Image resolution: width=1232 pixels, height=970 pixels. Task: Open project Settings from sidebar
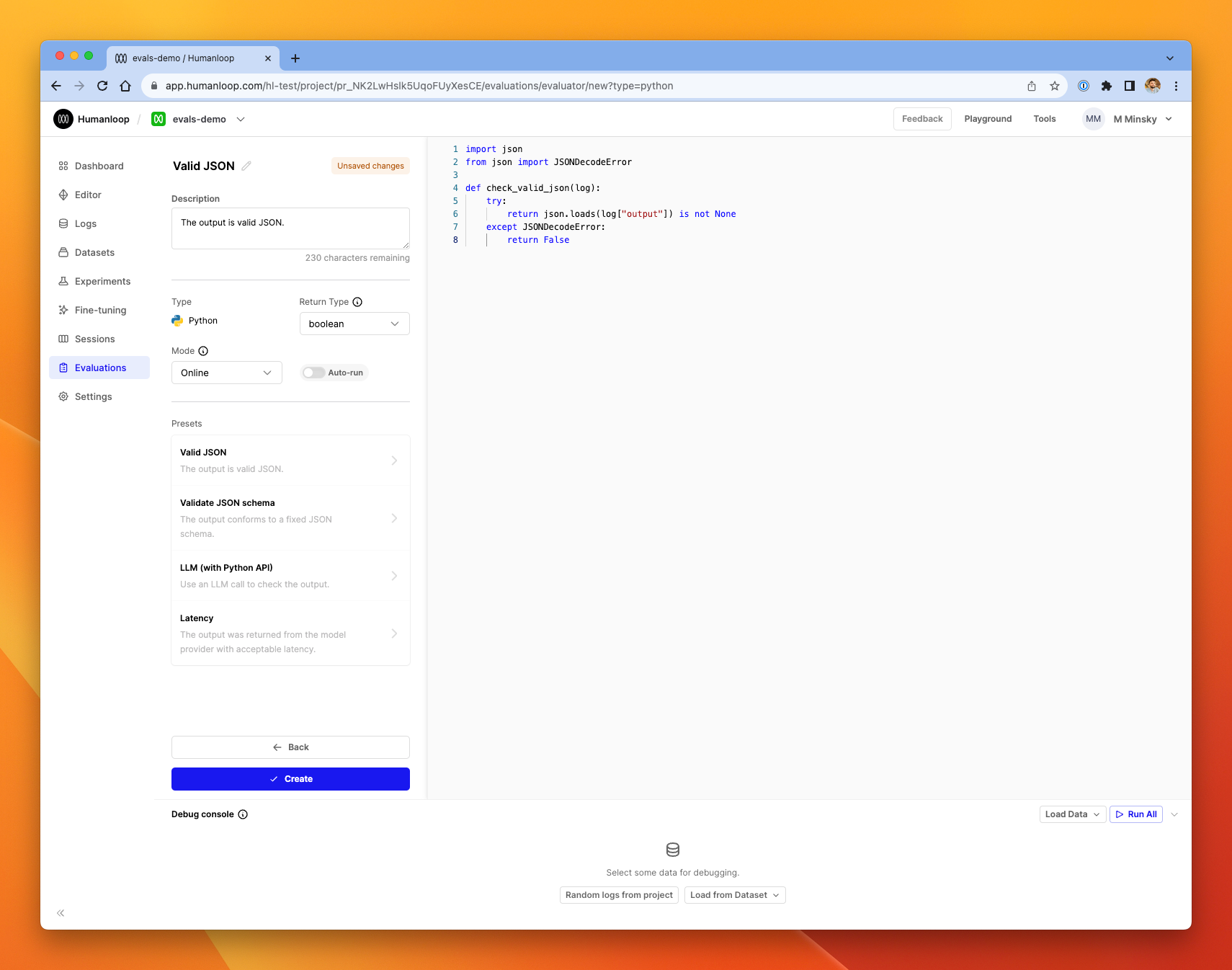[x=93, y=396]
